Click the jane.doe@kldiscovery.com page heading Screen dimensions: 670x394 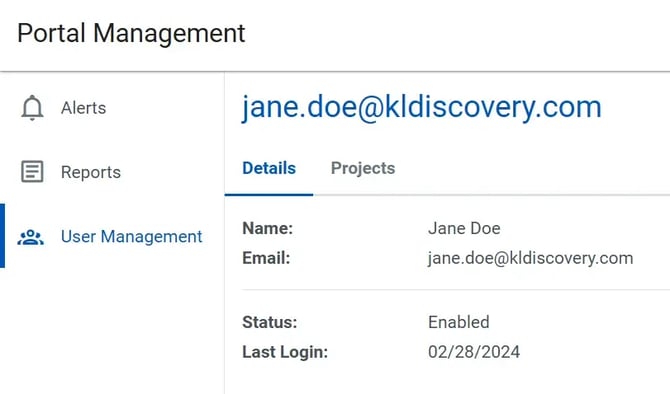[x=421, y=107]
